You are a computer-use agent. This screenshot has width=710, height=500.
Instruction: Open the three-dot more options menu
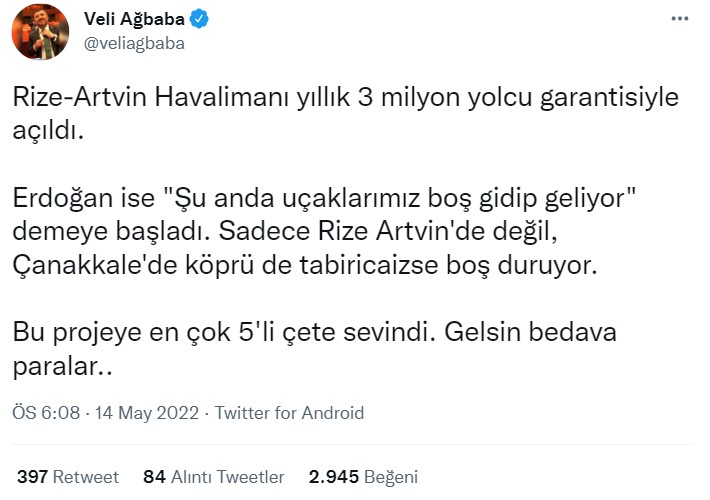tap(680, 20)
